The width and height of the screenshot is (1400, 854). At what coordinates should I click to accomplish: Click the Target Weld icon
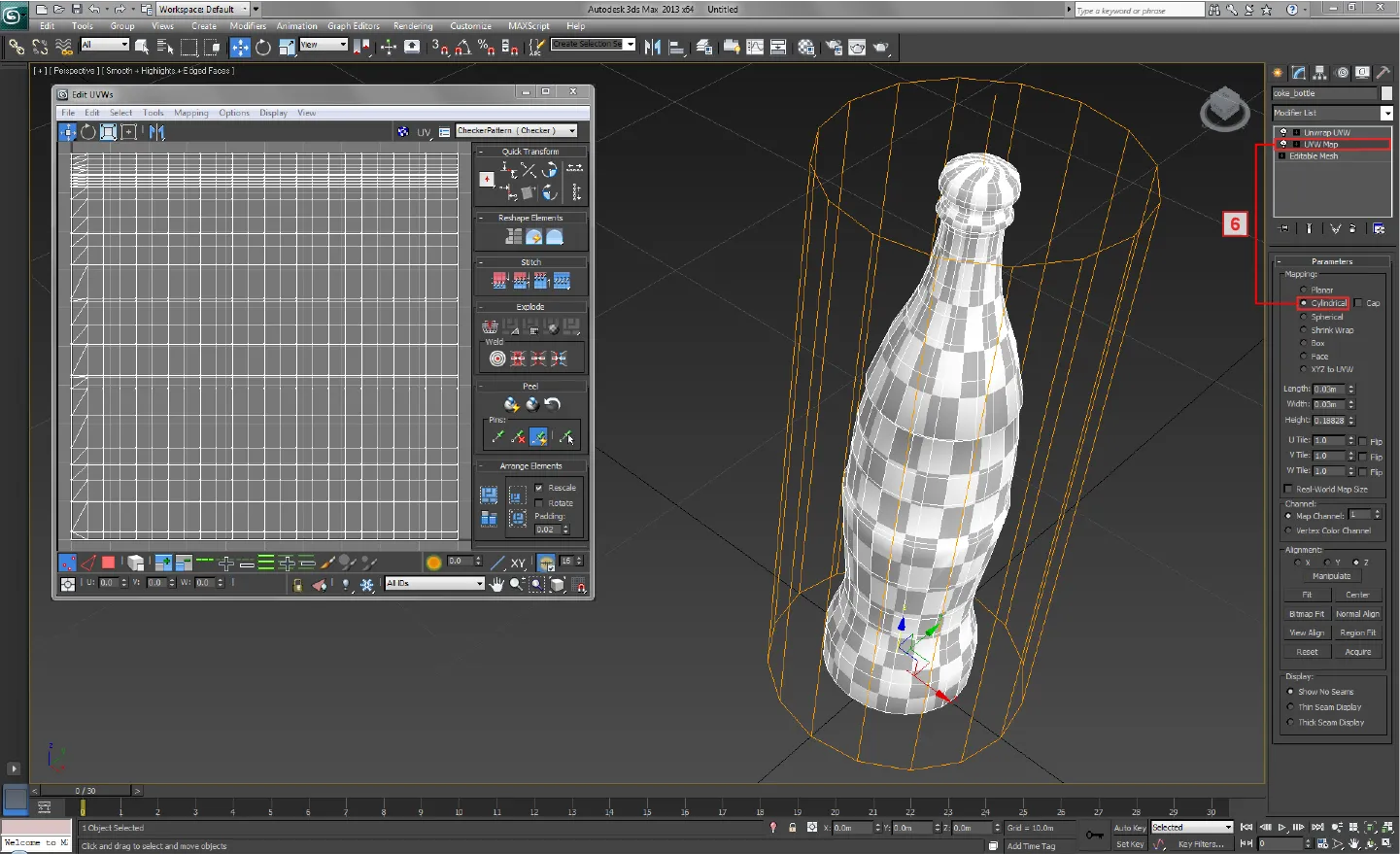click(x=497, y=359)
